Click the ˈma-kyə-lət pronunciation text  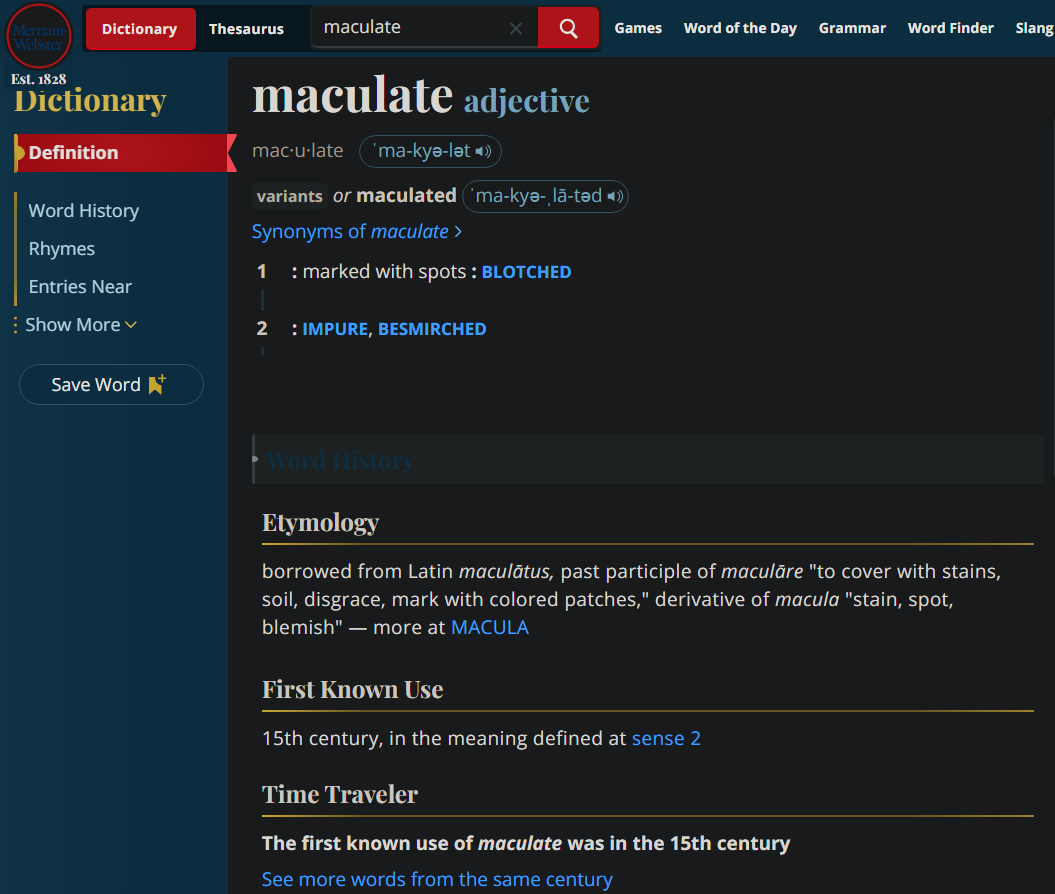point(421,151)
